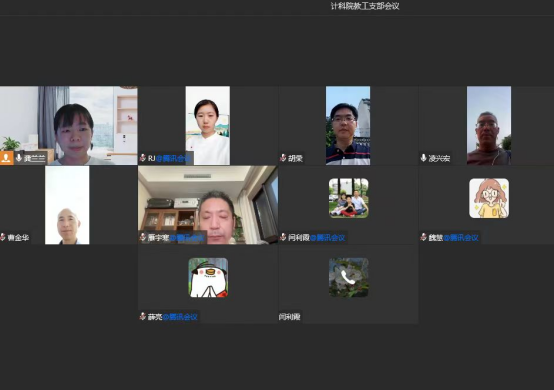The image size is (554, 390).
Task: Click the @腾讯会议 link after 魏慧
Action: [x=461, y=237]
